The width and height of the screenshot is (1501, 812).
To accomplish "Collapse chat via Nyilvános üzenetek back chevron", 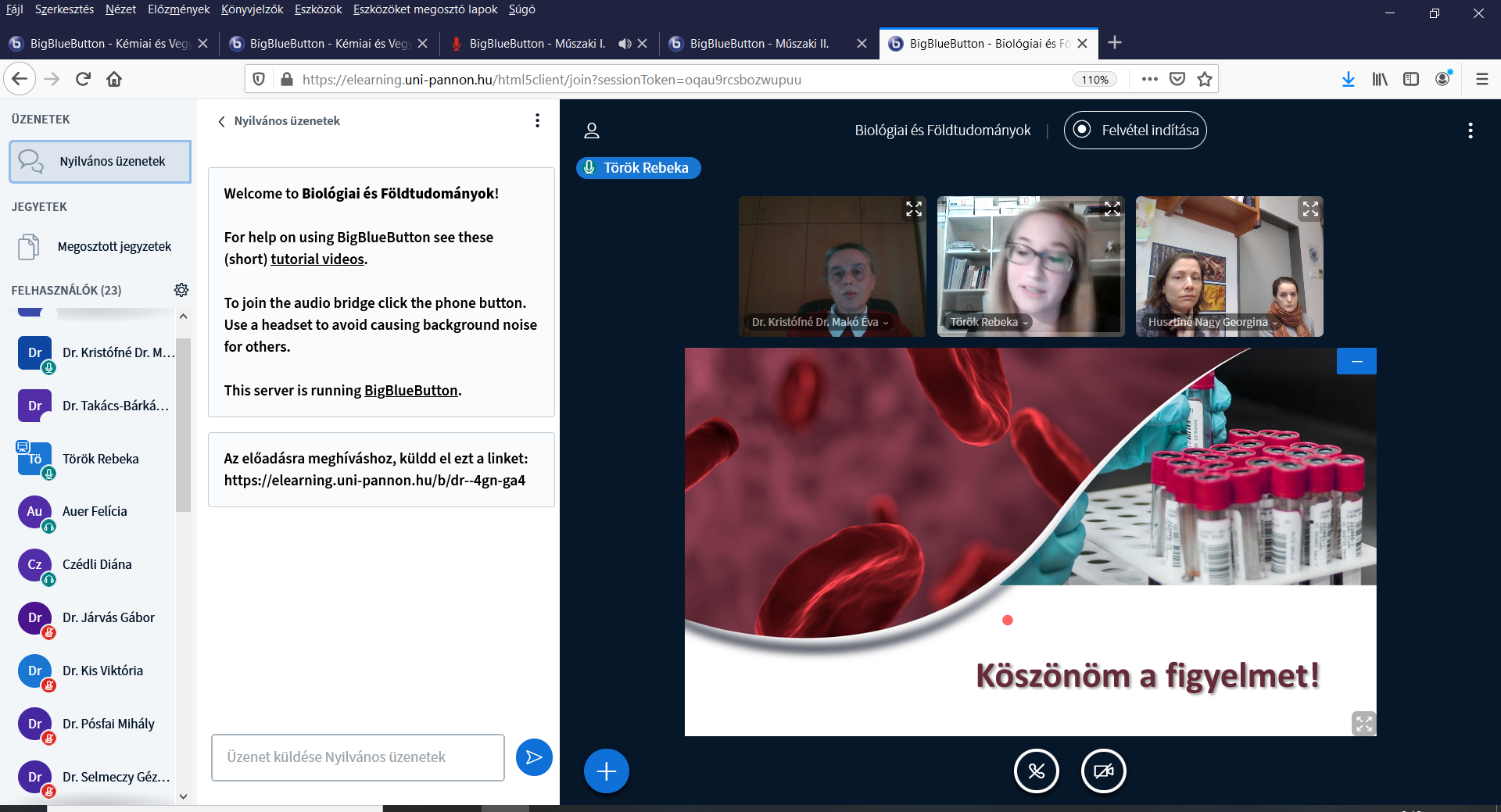I will click(222, 121).
